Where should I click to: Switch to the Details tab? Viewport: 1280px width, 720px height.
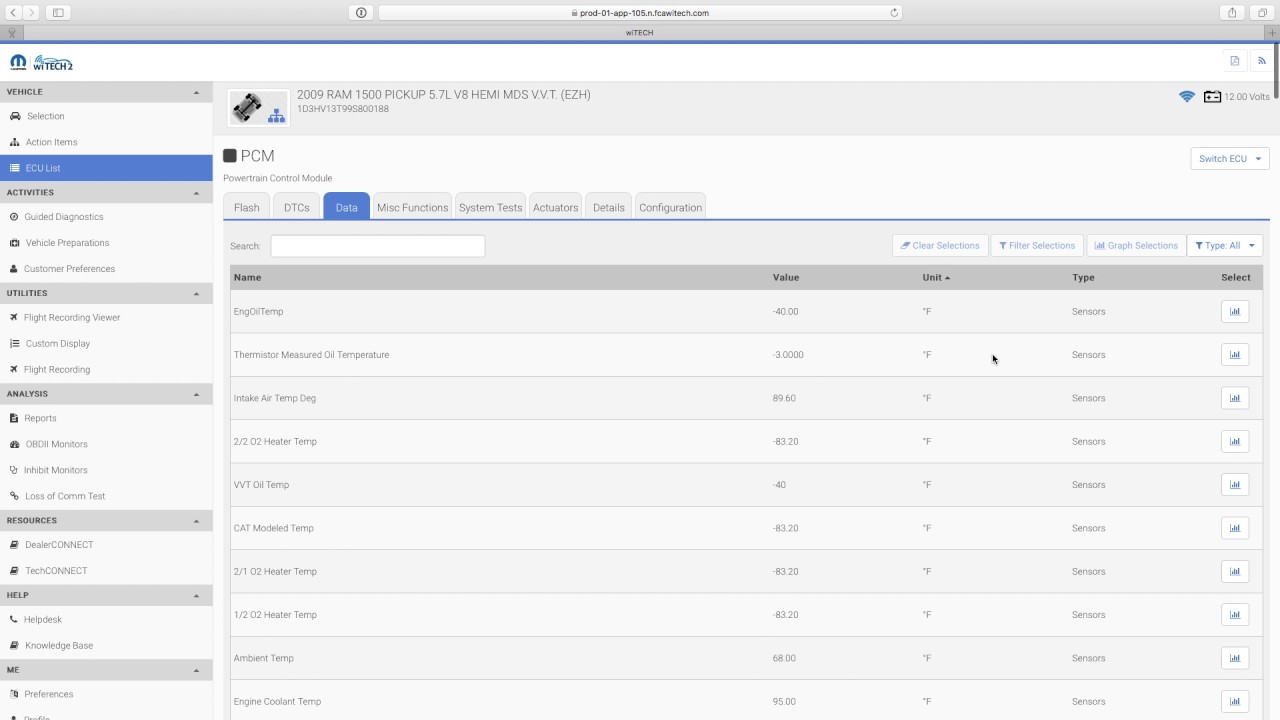(x=608, y=207)
